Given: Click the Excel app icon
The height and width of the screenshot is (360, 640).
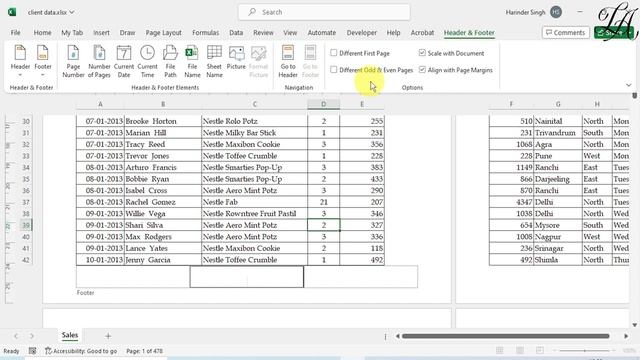Looking at the screenshot, I should [12, 12].
